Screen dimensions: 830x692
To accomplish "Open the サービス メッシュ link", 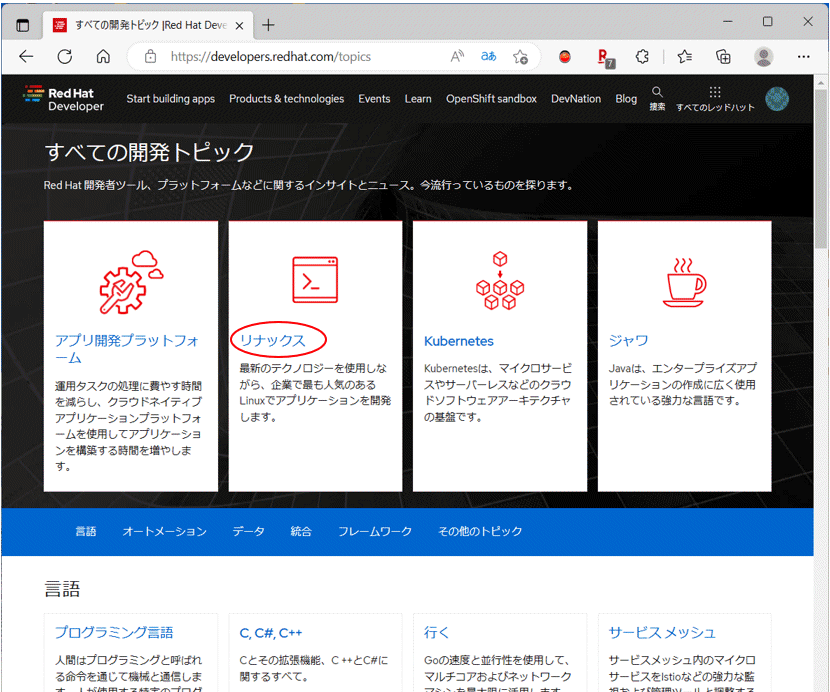I will (x=662, y=633).
